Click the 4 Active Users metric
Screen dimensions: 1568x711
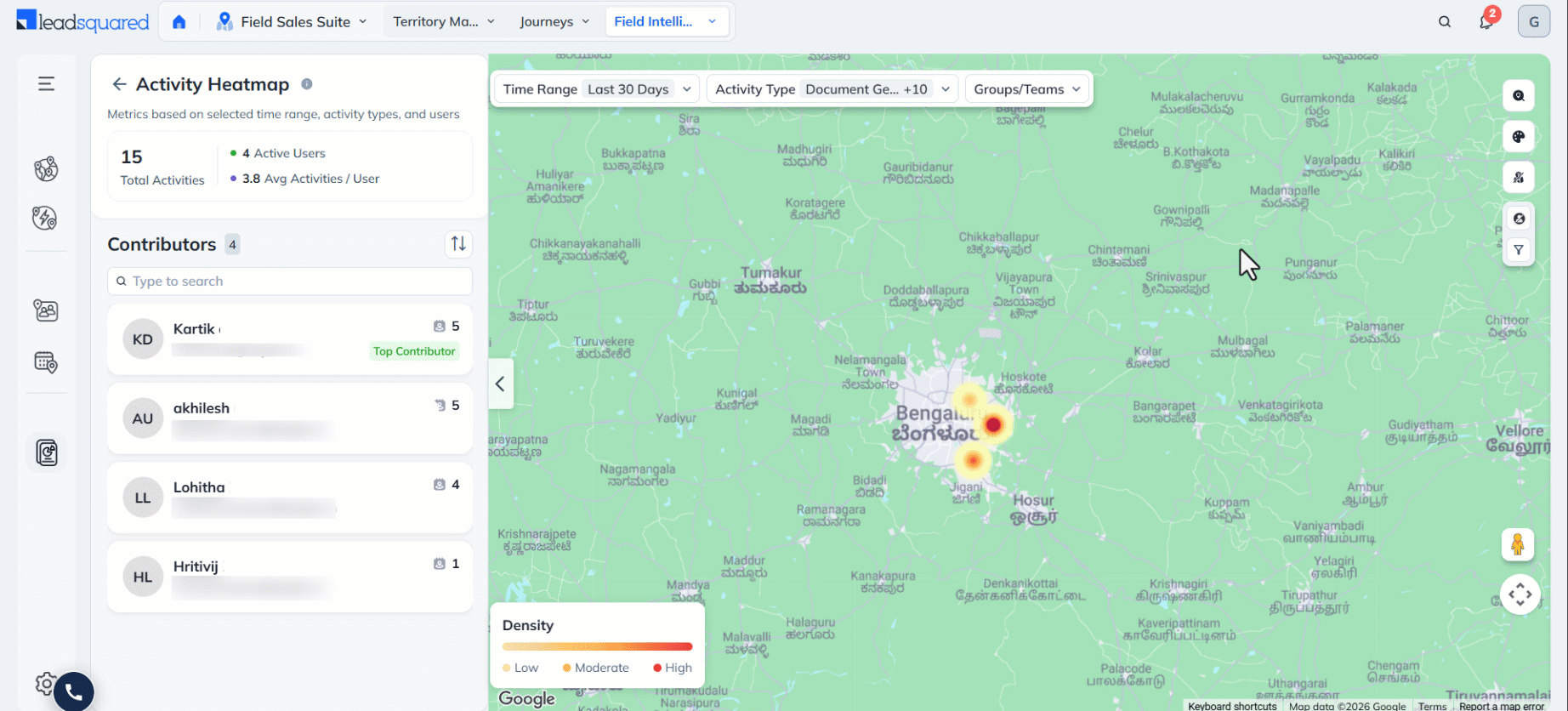[278, 153]
